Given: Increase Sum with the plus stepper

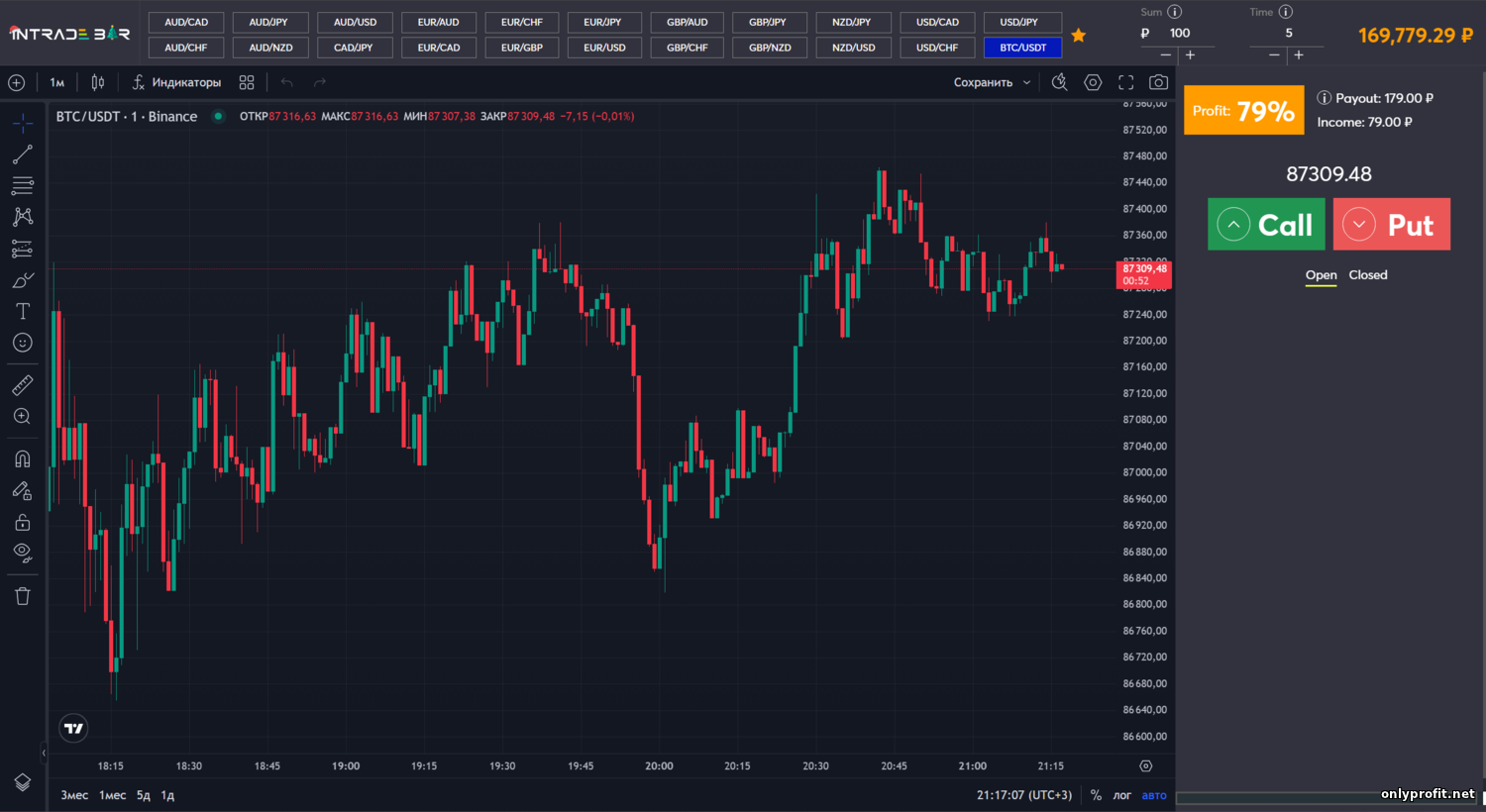Looking at the screenshot, I should pos(1190,55).
